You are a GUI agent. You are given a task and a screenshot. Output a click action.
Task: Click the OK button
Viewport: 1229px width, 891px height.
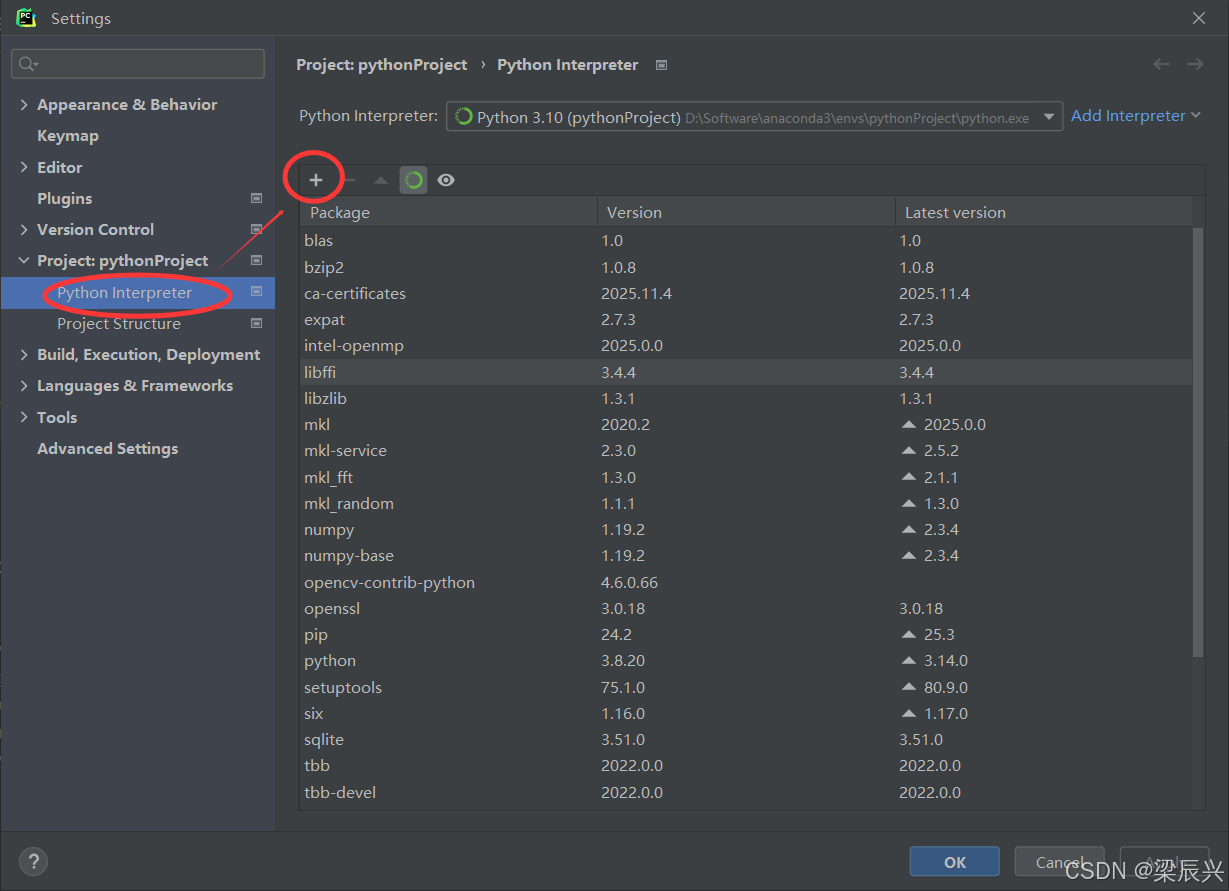point(955,862)
